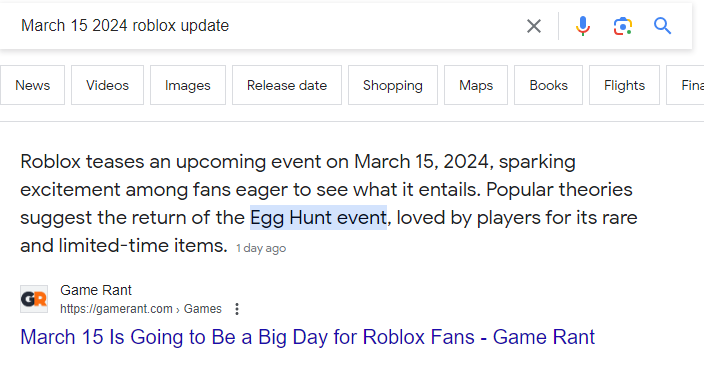
Task: Submit search with the magnifying glass icon
Action: 662,26
